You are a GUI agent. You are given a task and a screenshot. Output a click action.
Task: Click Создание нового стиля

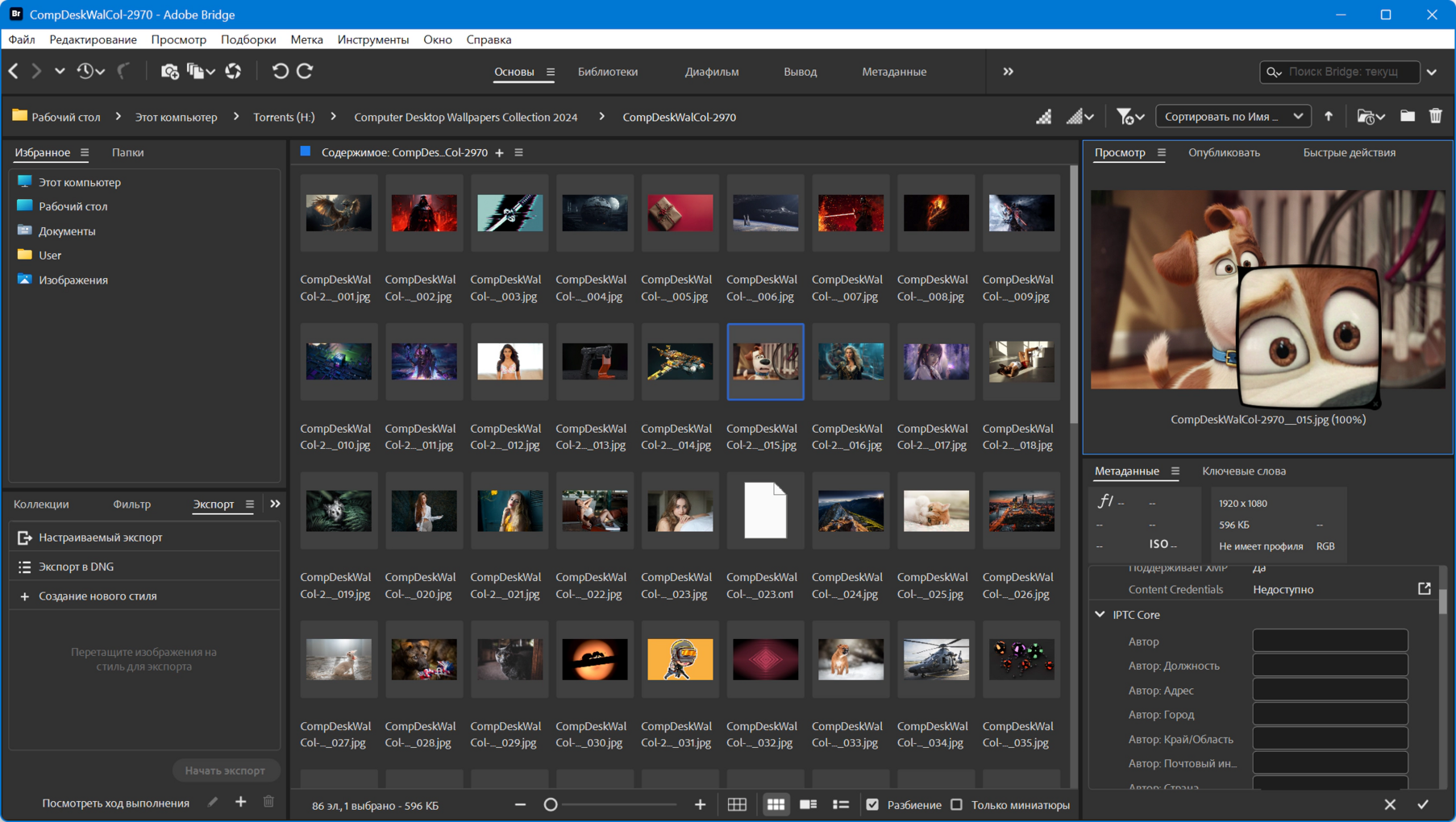pyautogui.click(x=144, y=596)
